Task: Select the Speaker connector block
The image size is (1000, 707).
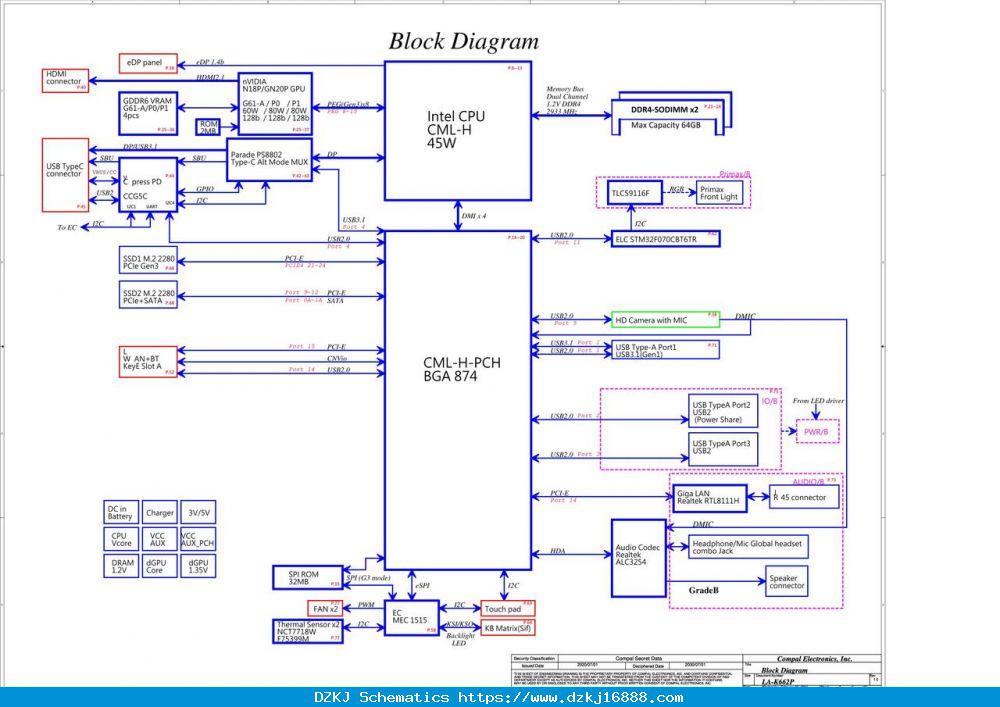Action: click(x=786, y=581)
